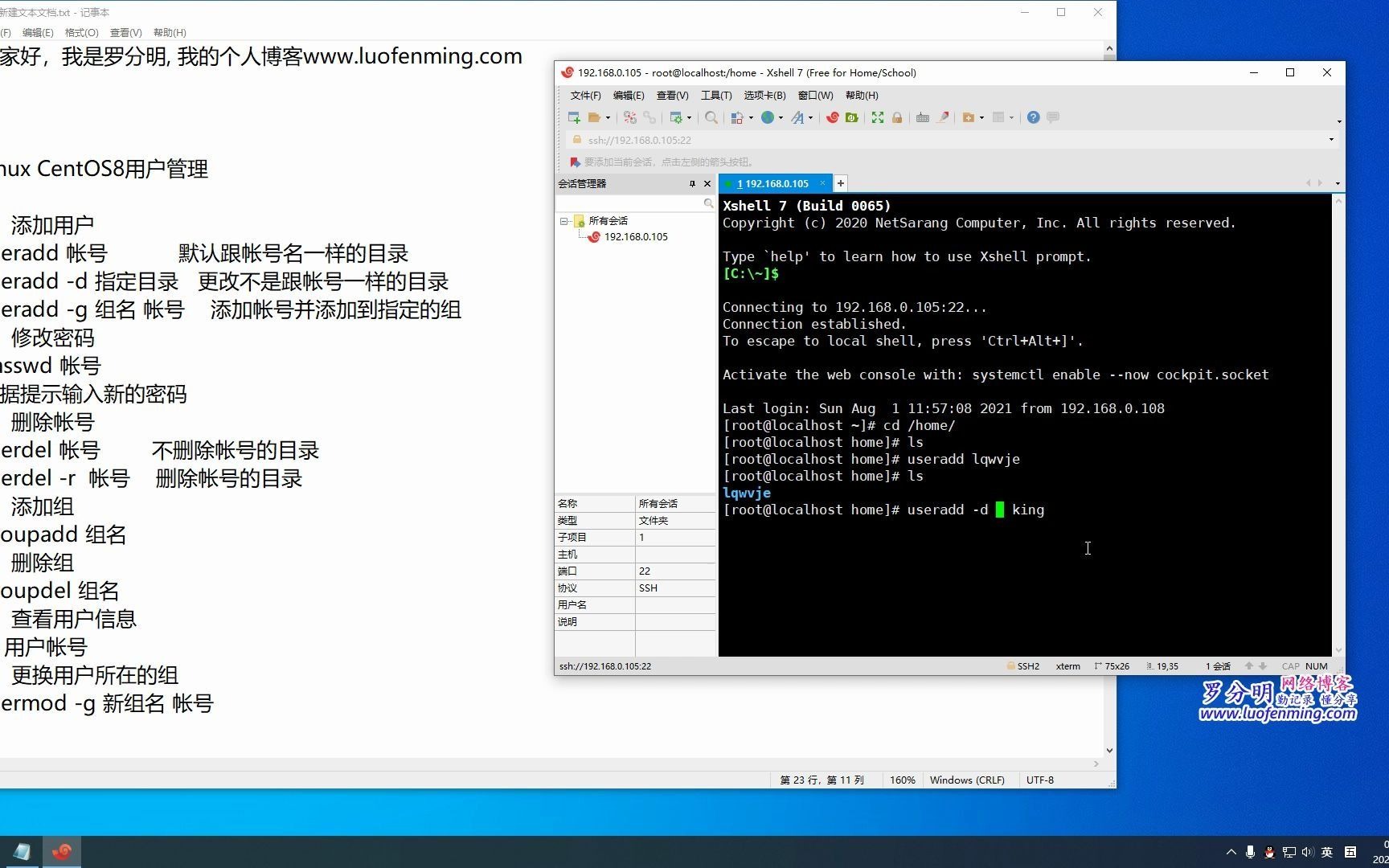Screen dimensions: 1389x868
Task: Add a new tab with the plus button
Action: (x=841, y=183)
